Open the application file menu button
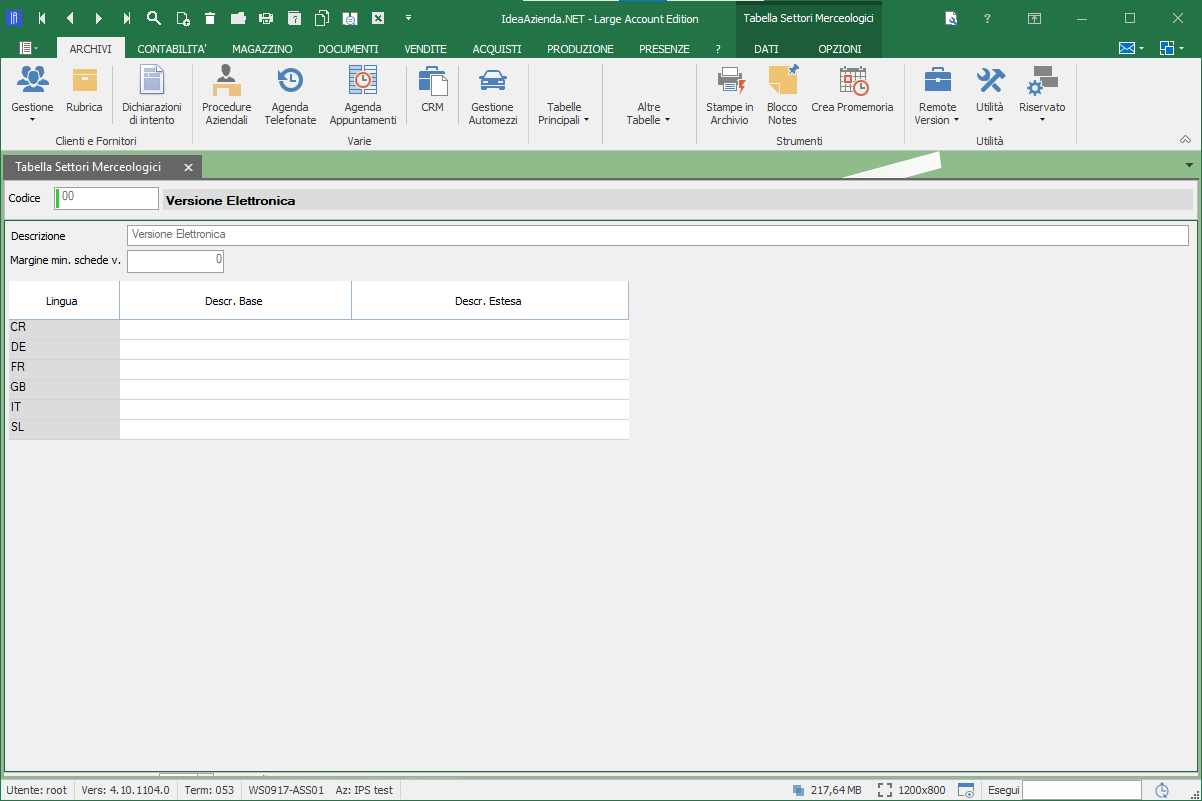The height and width of the screenshot is (801, 1202). [28, 48]
